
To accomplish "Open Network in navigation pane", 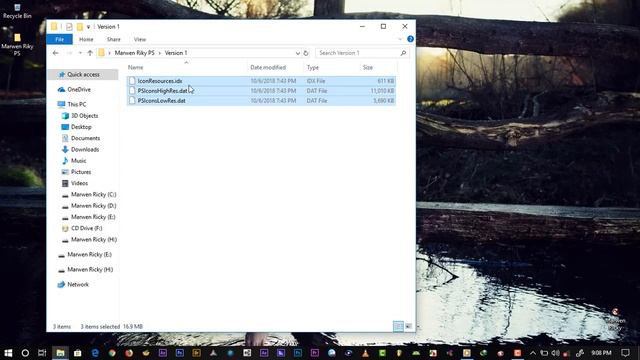I will pyautogui.click(x=78, y=284).
